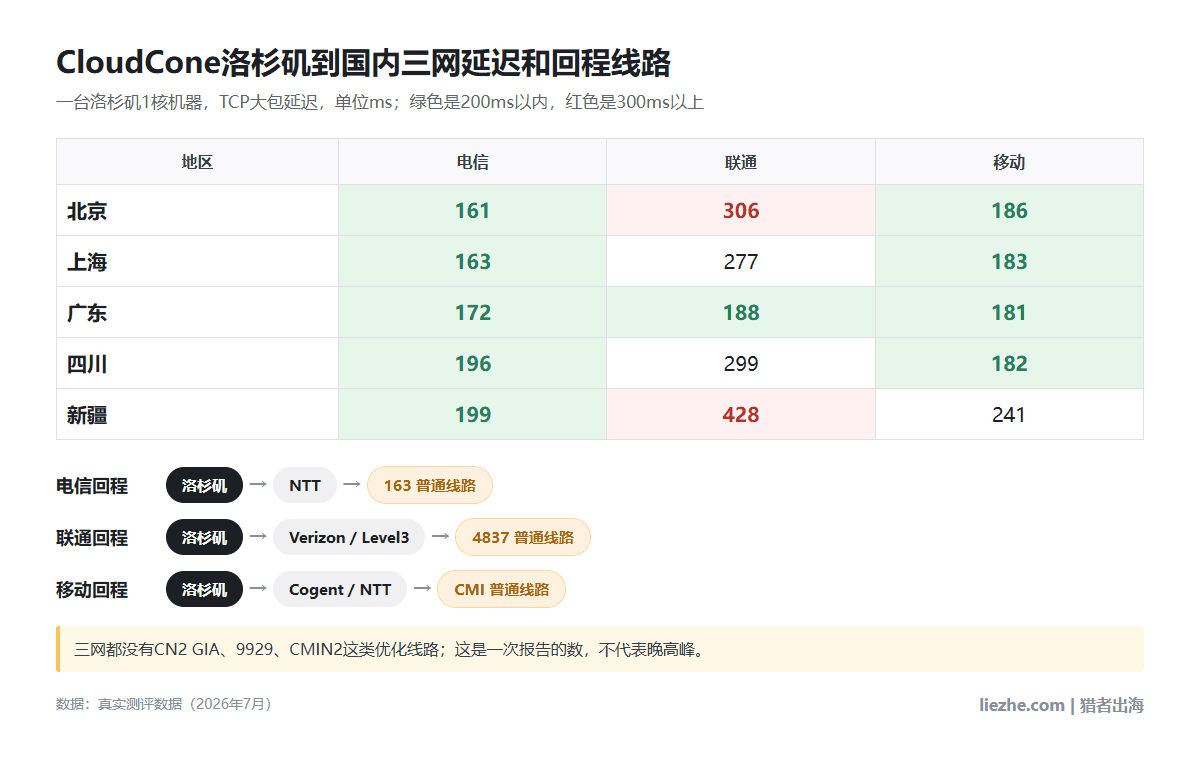Click the "4837 普通线路" orange tag

[523, 537]
